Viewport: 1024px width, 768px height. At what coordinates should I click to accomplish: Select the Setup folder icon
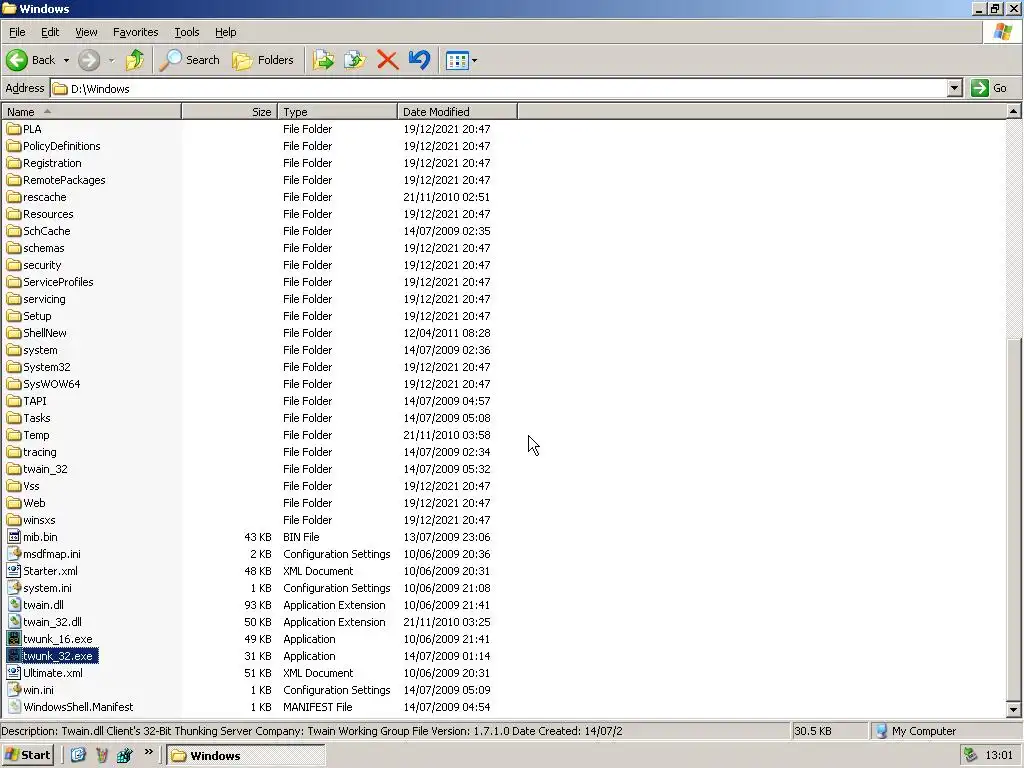14,315
